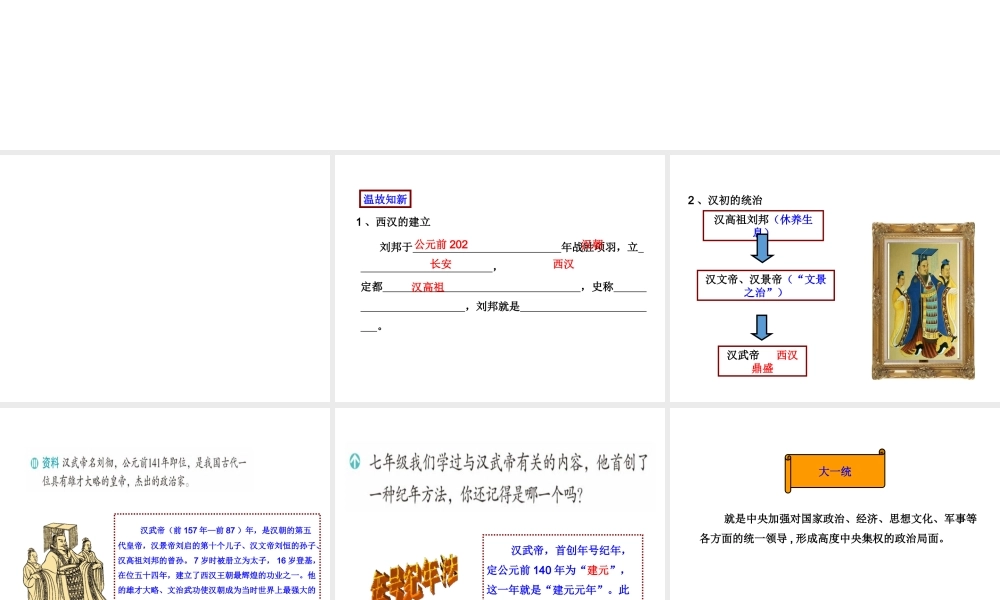Click the orange 大一统 scroll banner

pyautogui.click(x=835, y=471)
